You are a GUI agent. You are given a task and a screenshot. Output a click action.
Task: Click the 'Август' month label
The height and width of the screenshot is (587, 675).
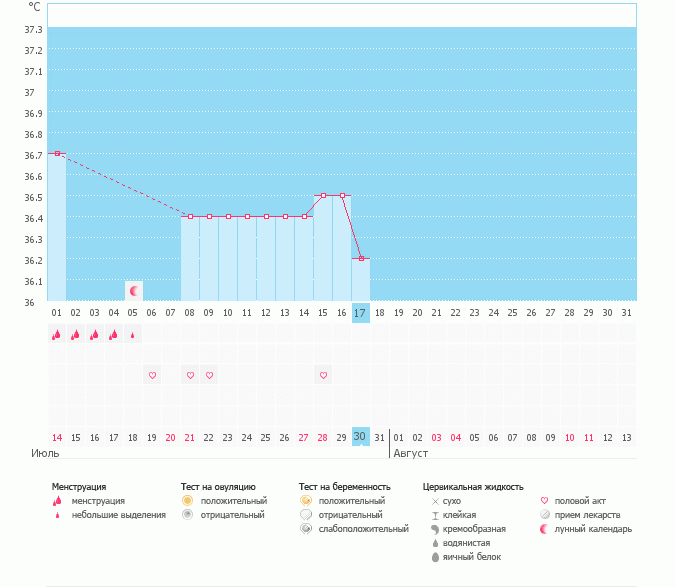pos(410,453)
